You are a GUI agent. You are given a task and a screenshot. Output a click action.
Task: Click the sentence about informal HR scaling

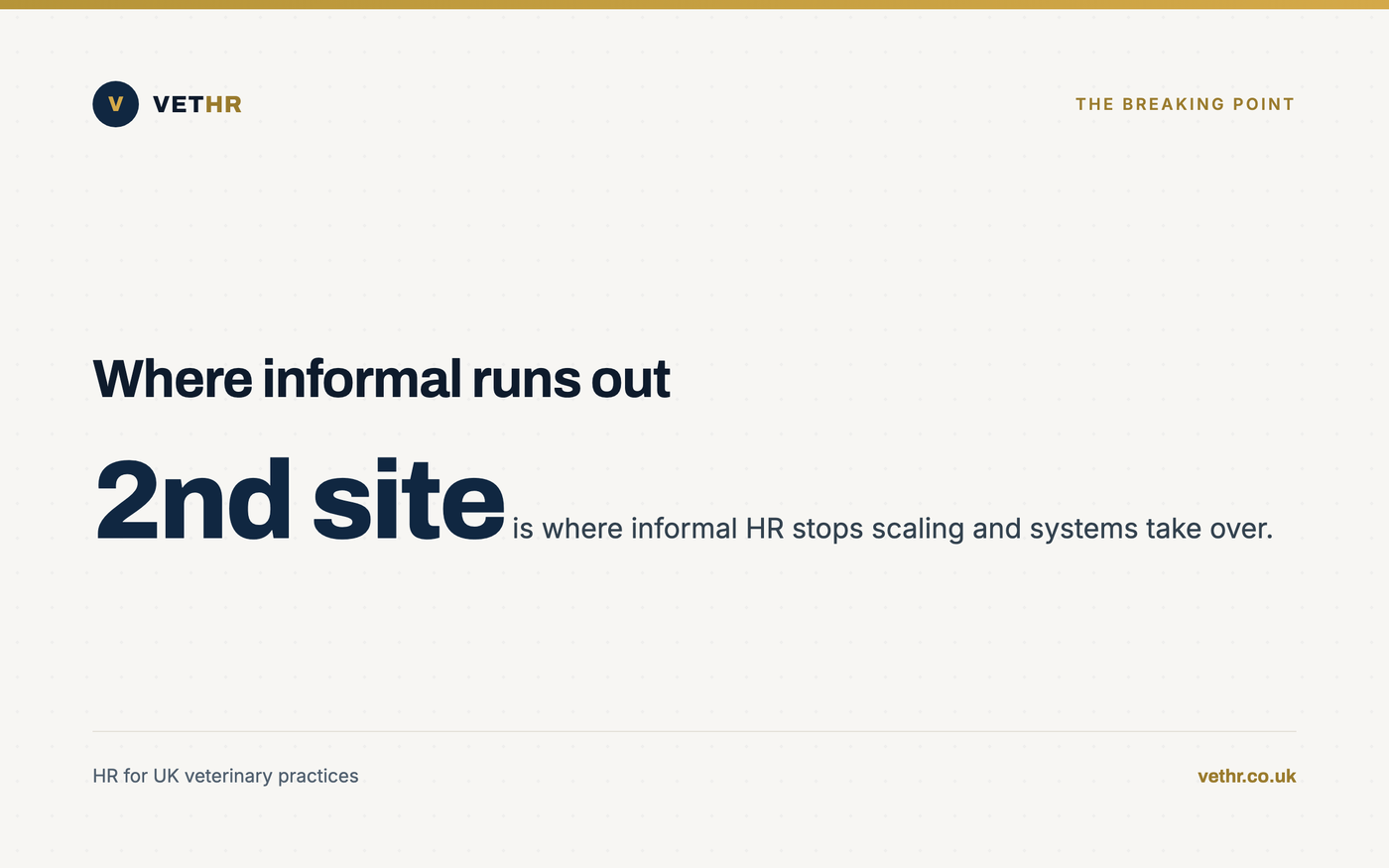point(892,528)
